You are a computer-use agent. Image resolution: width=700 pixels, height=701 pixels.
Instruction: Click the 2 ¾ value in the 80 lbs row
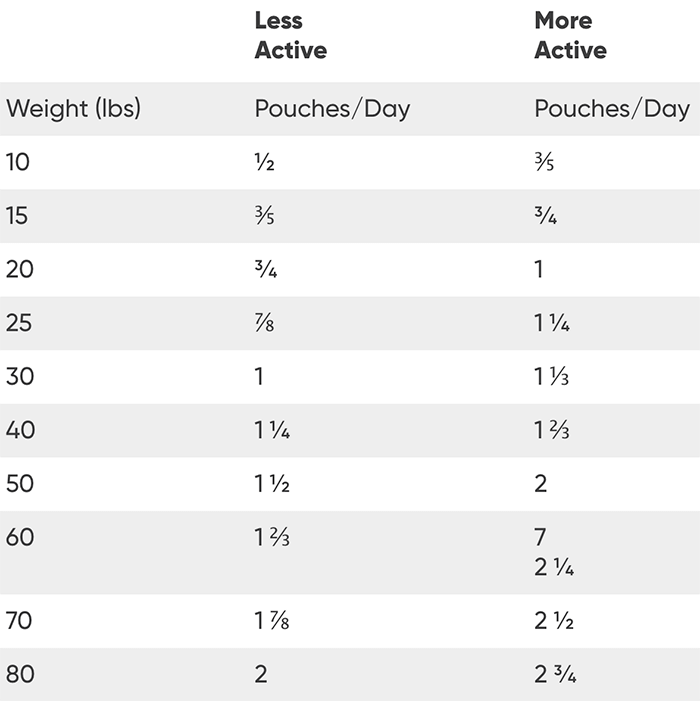click(x=555, y=674)
